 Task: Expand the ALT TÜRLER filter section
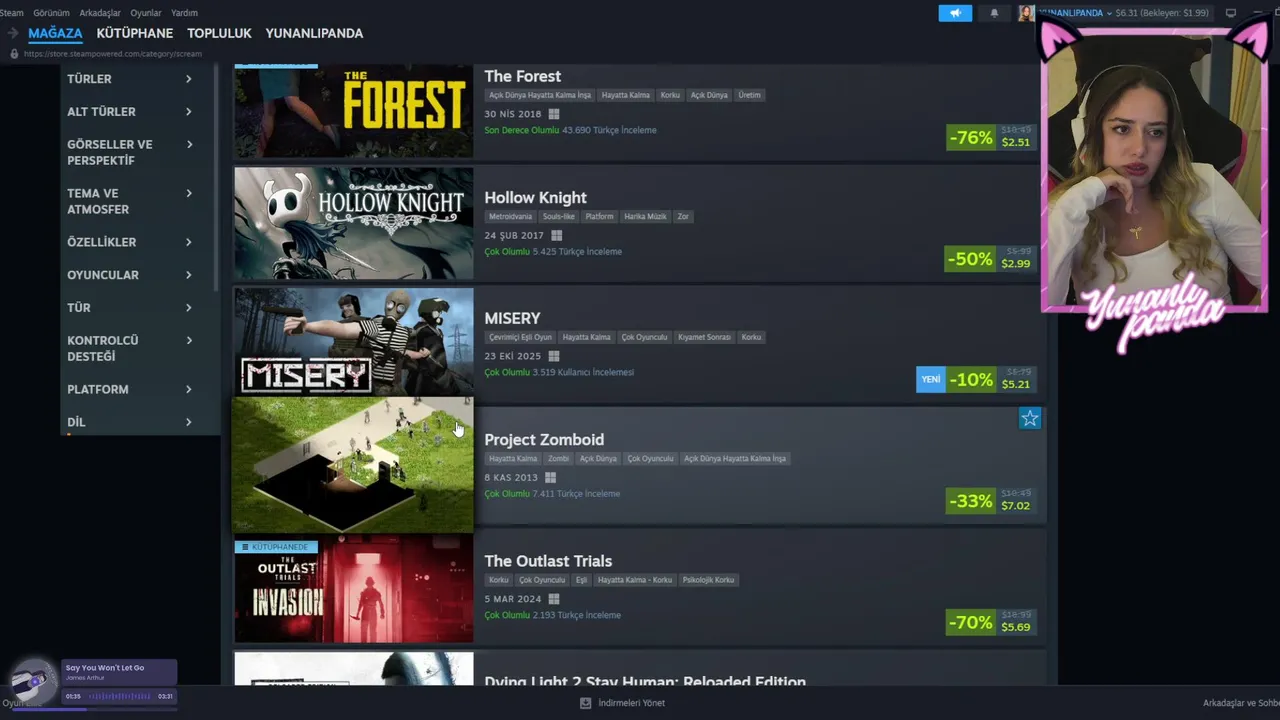[x=129, y=112]
